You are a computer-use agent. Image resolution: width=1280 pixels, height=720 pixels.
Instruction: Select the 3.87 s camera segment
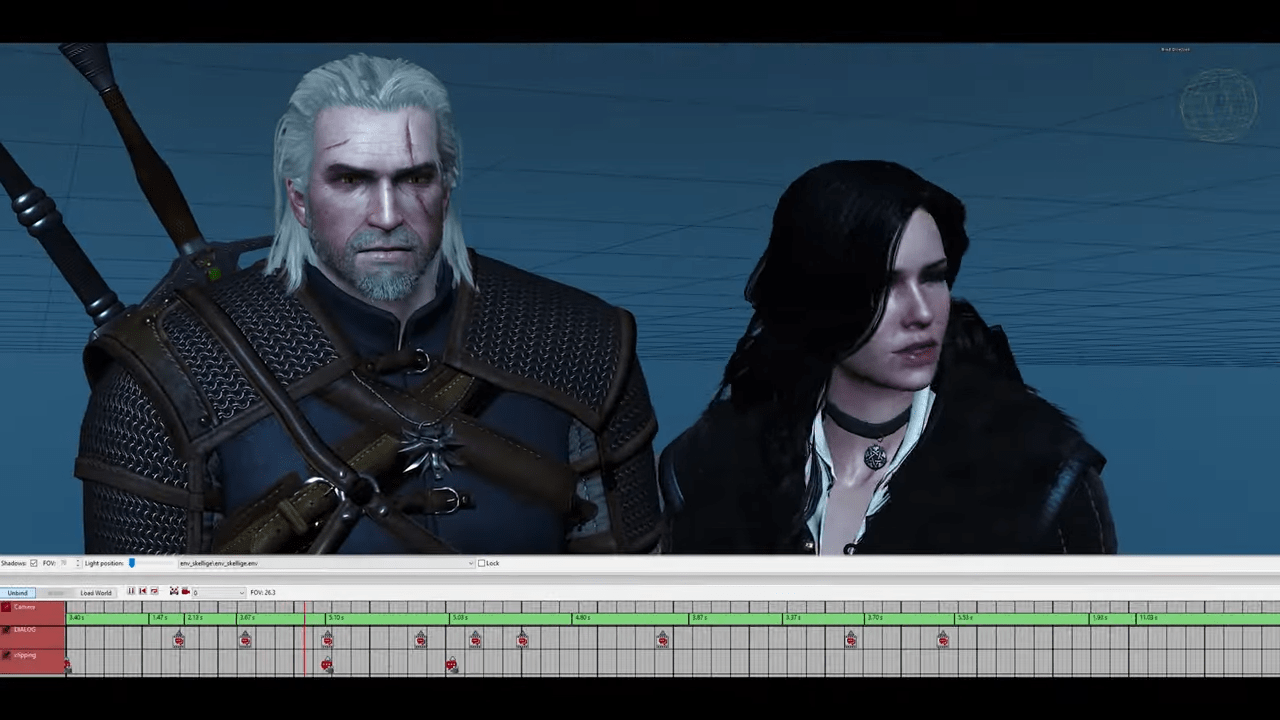736,619
